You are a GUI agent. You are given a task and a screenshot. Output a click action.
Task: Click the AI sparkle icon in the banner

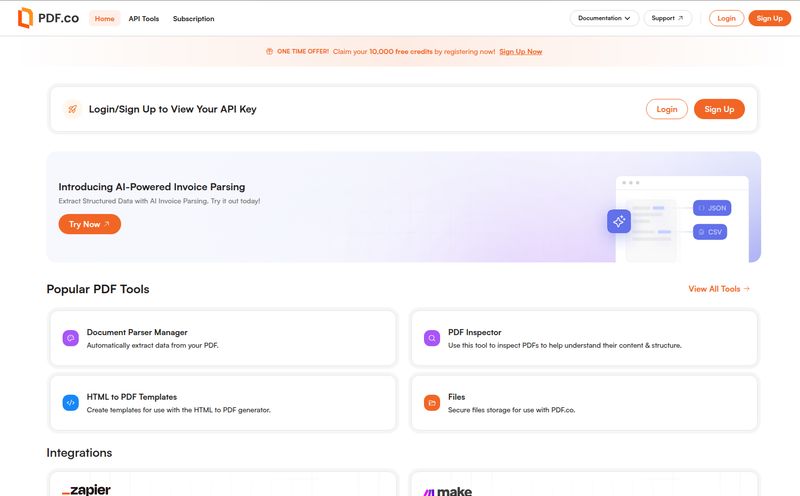[x=619, y=221]
